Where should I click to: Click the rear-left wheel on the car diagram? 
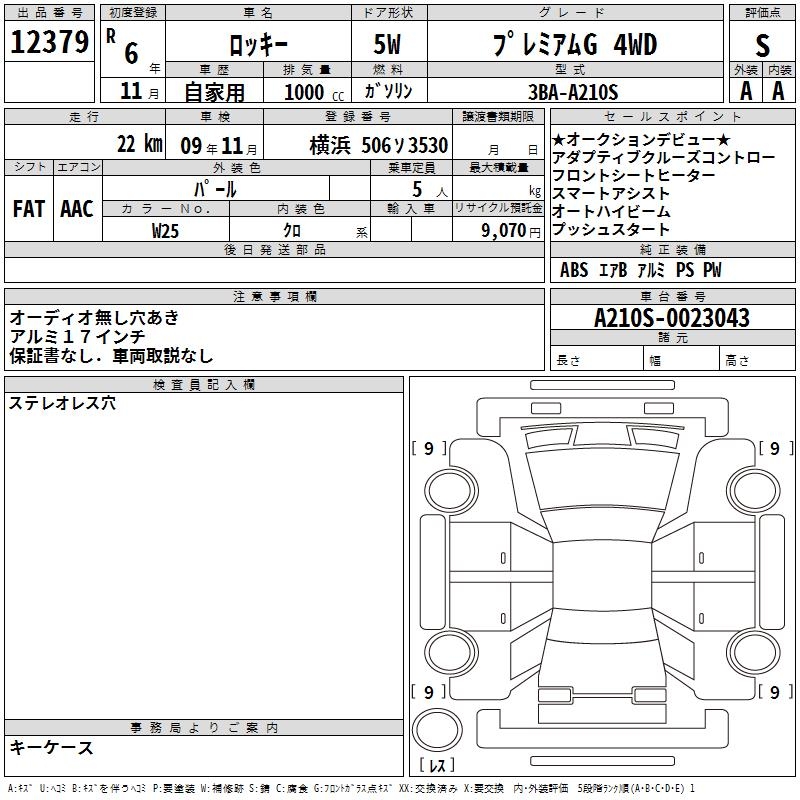point(449,652)
